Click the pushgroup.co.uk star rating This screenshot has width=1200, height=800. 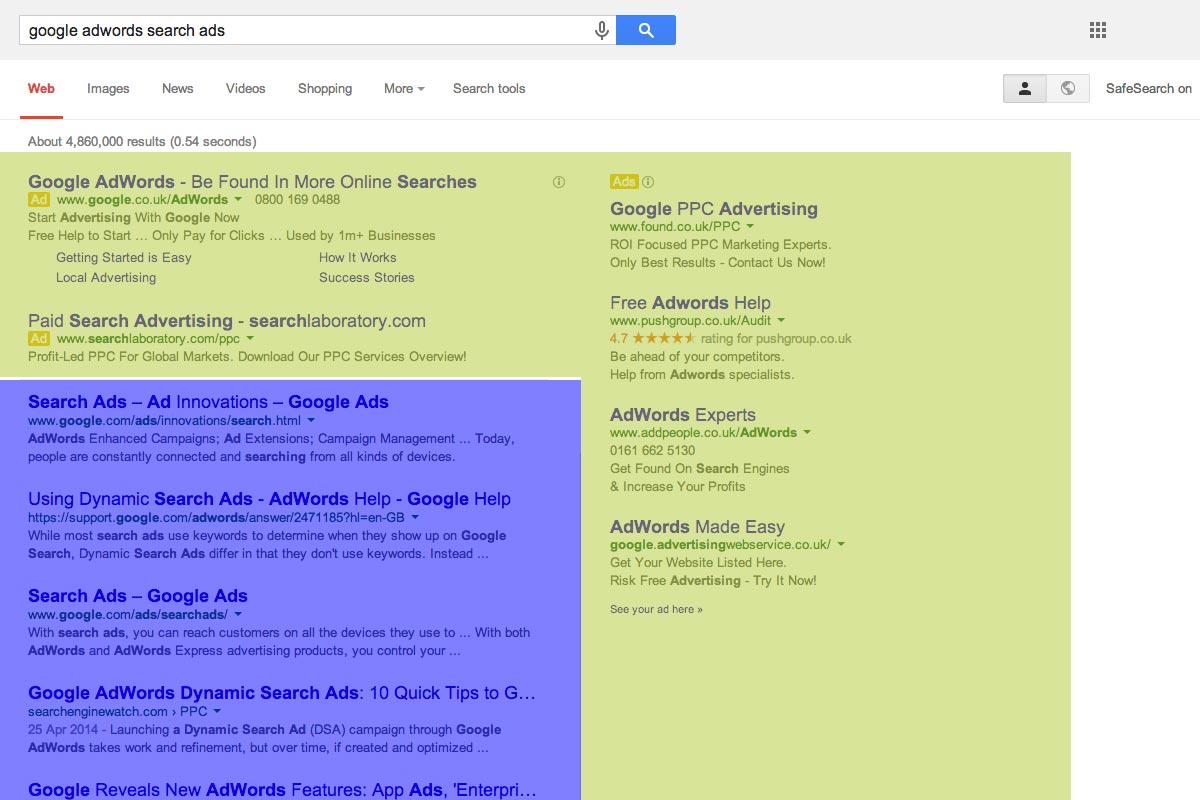tap(664, 339)
